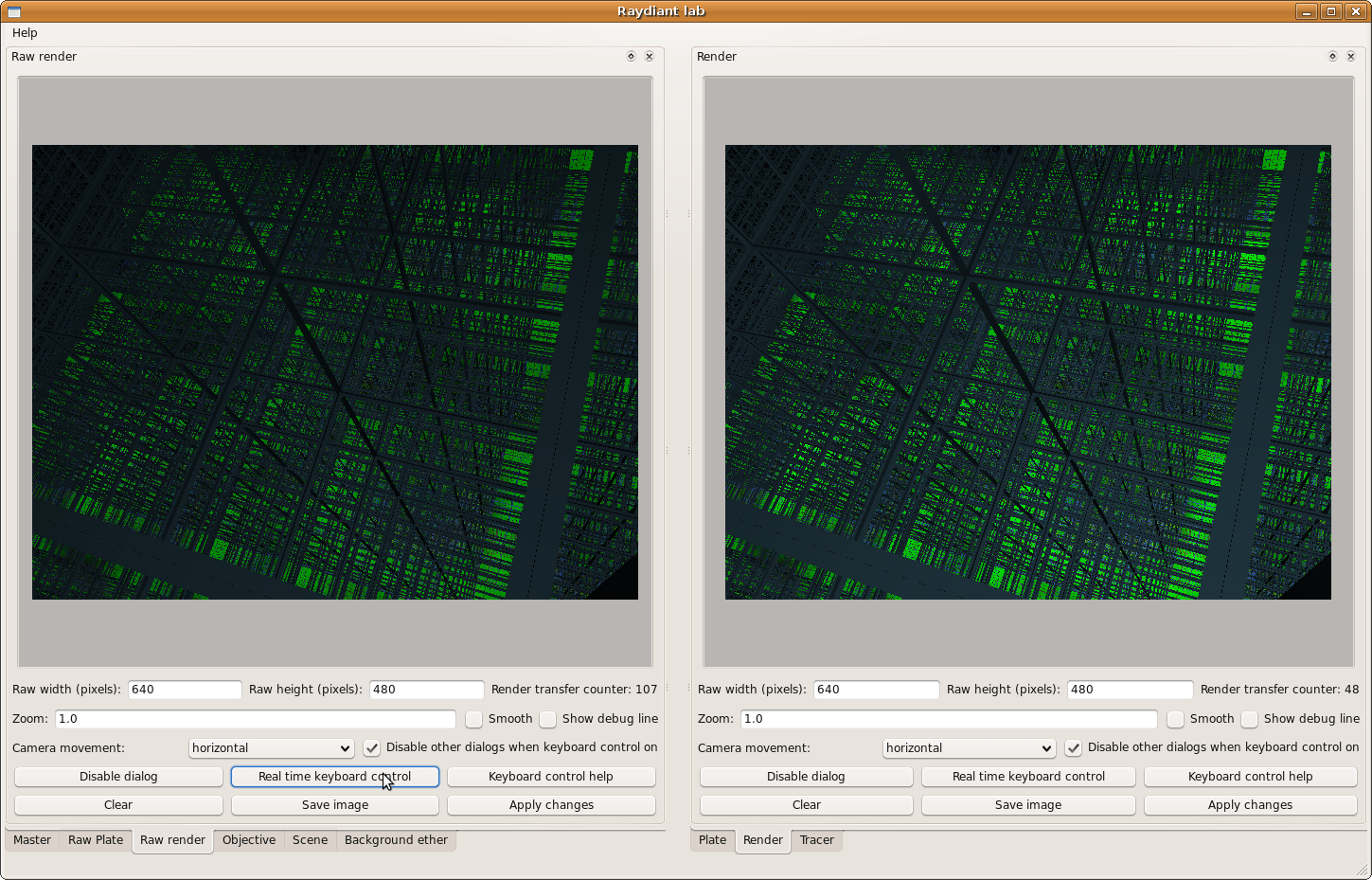Switch to the Objective tab

coord(249,840)
